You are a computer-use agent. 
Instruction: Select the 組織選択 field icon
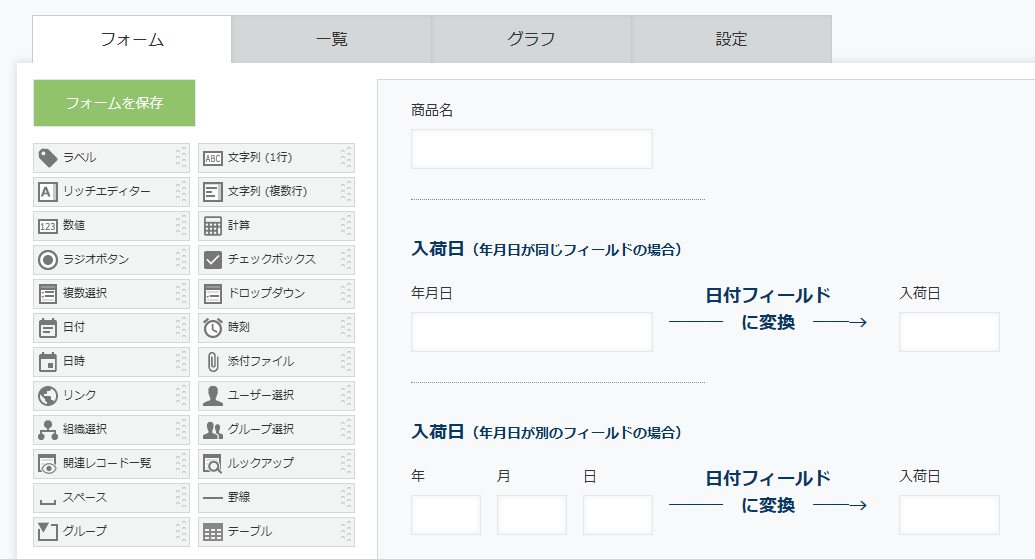pyautogui.click(x=48, y=430)
